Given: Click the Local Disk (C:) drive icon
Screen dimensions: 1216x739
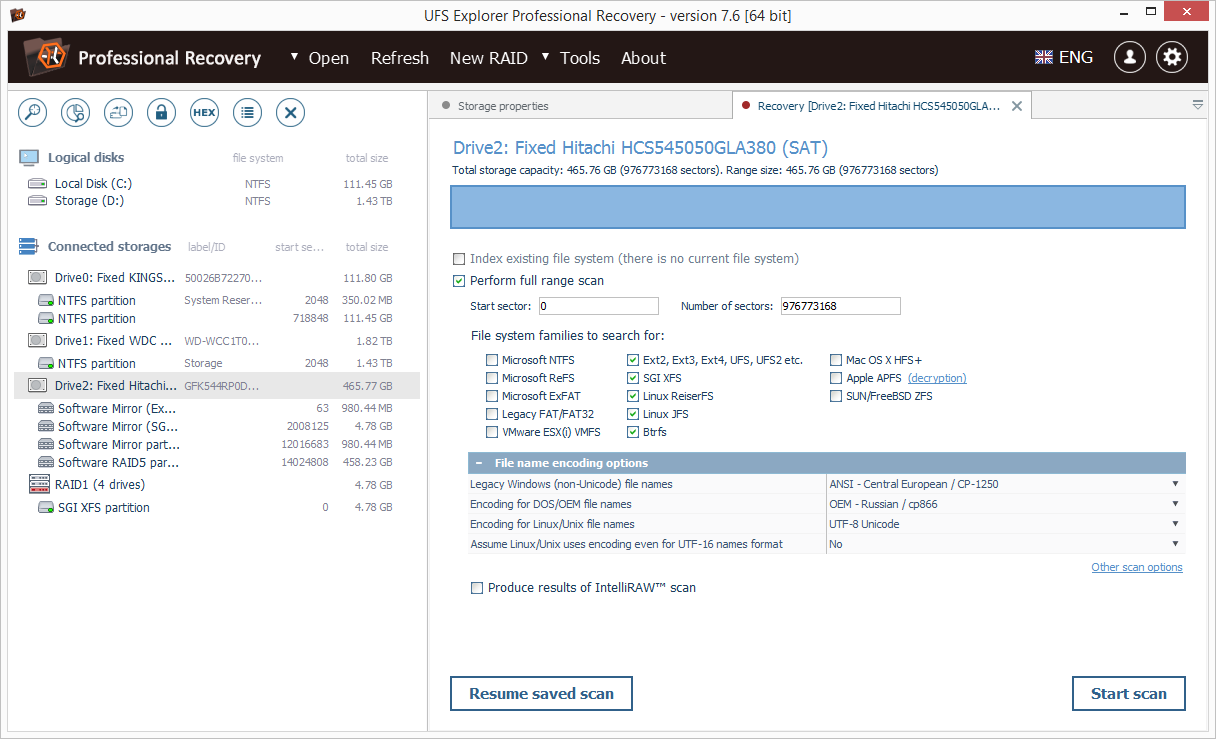Looking at the screenshot, I should click(37, 184).
